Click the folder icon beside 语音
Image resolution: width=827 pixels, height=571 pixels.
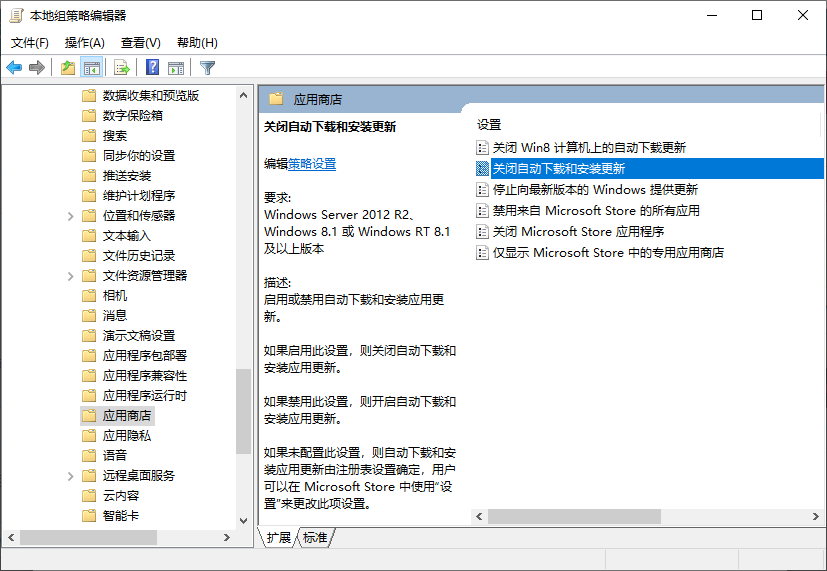(x=89, y=455)
